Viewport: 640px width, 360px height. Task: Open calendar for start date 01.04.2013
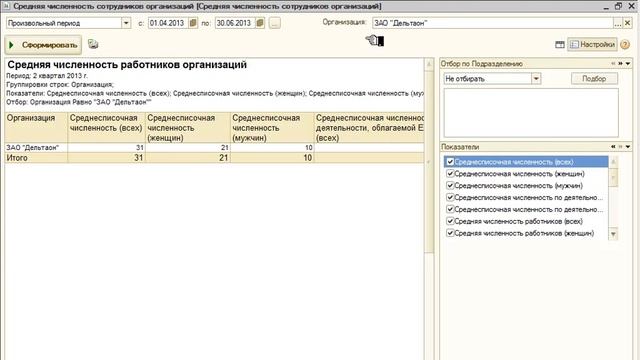[193, 23]
